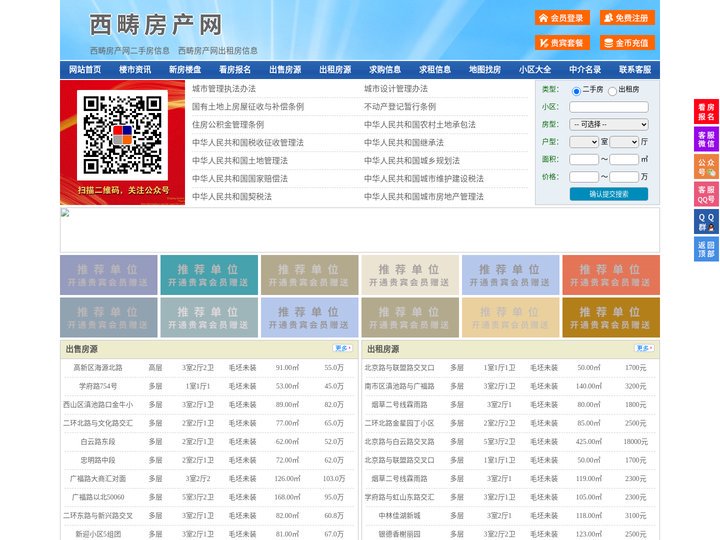
Task: Click the 返回顶部 back-to-top side icon
Action: [x=706, y=249]
